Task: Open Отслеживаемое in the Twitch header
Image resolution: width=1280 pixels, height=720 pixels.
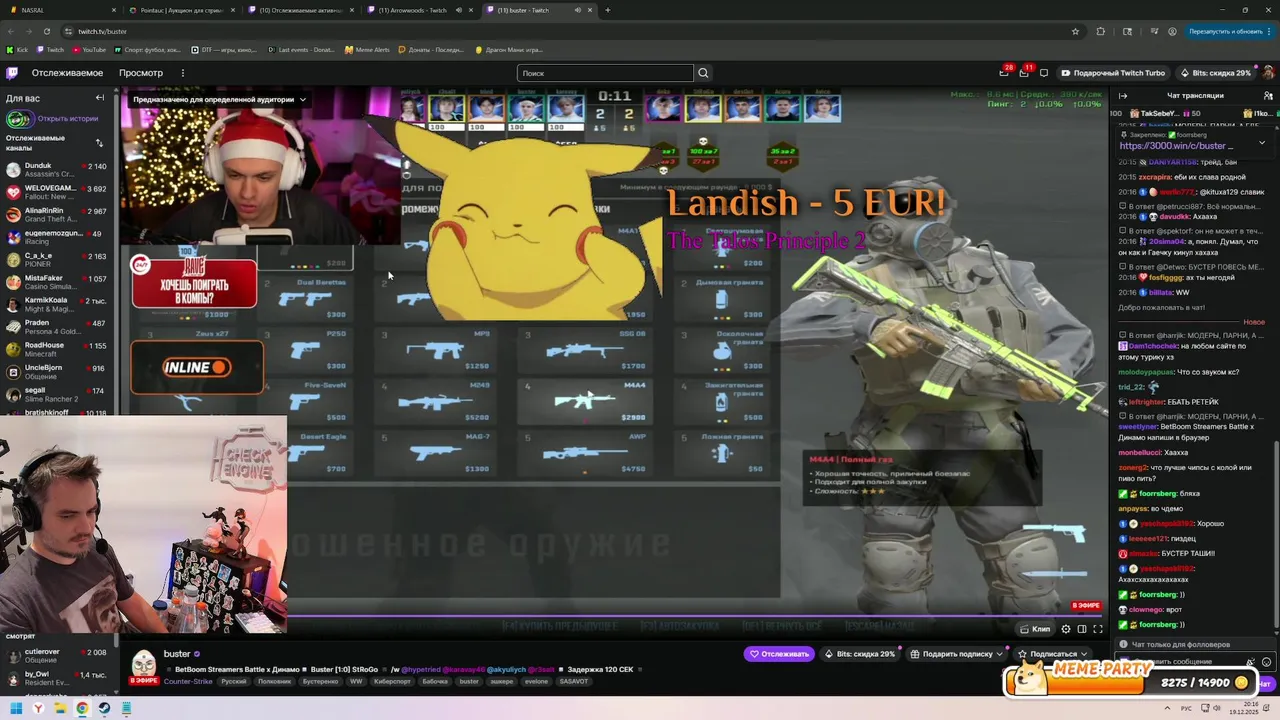Action: point(67,73)
